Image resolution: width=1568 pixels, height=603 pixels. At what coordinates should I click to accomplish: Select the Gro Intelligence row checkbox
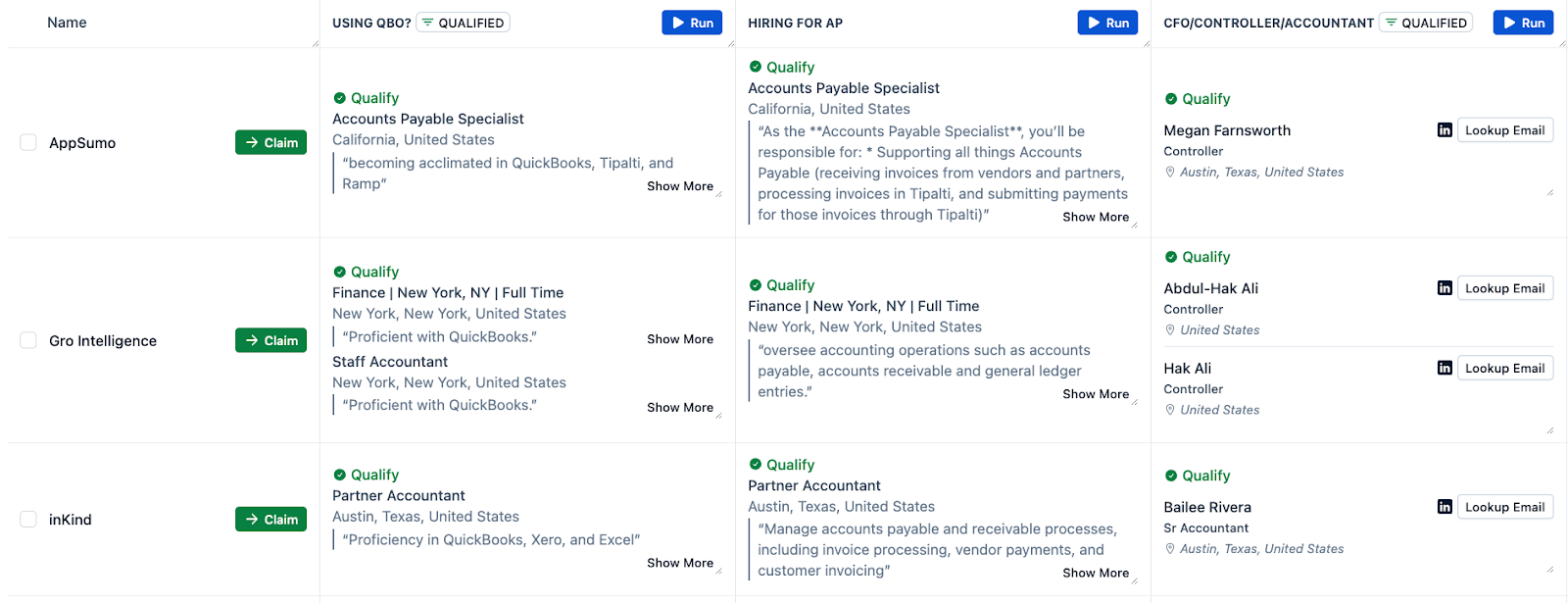28,340
